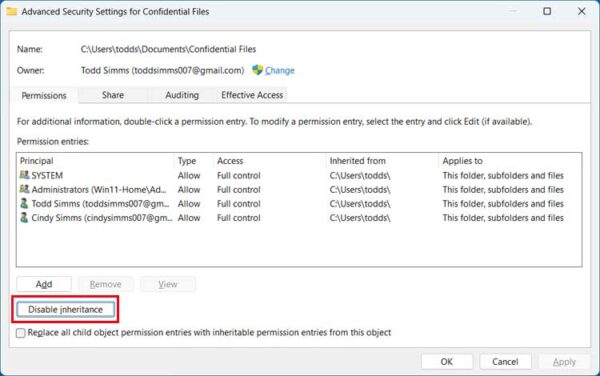Click 'This folder, subfolders and files' in Administrators row
The width and height of the screenshot is (600, 376).
tap(503, 190)
